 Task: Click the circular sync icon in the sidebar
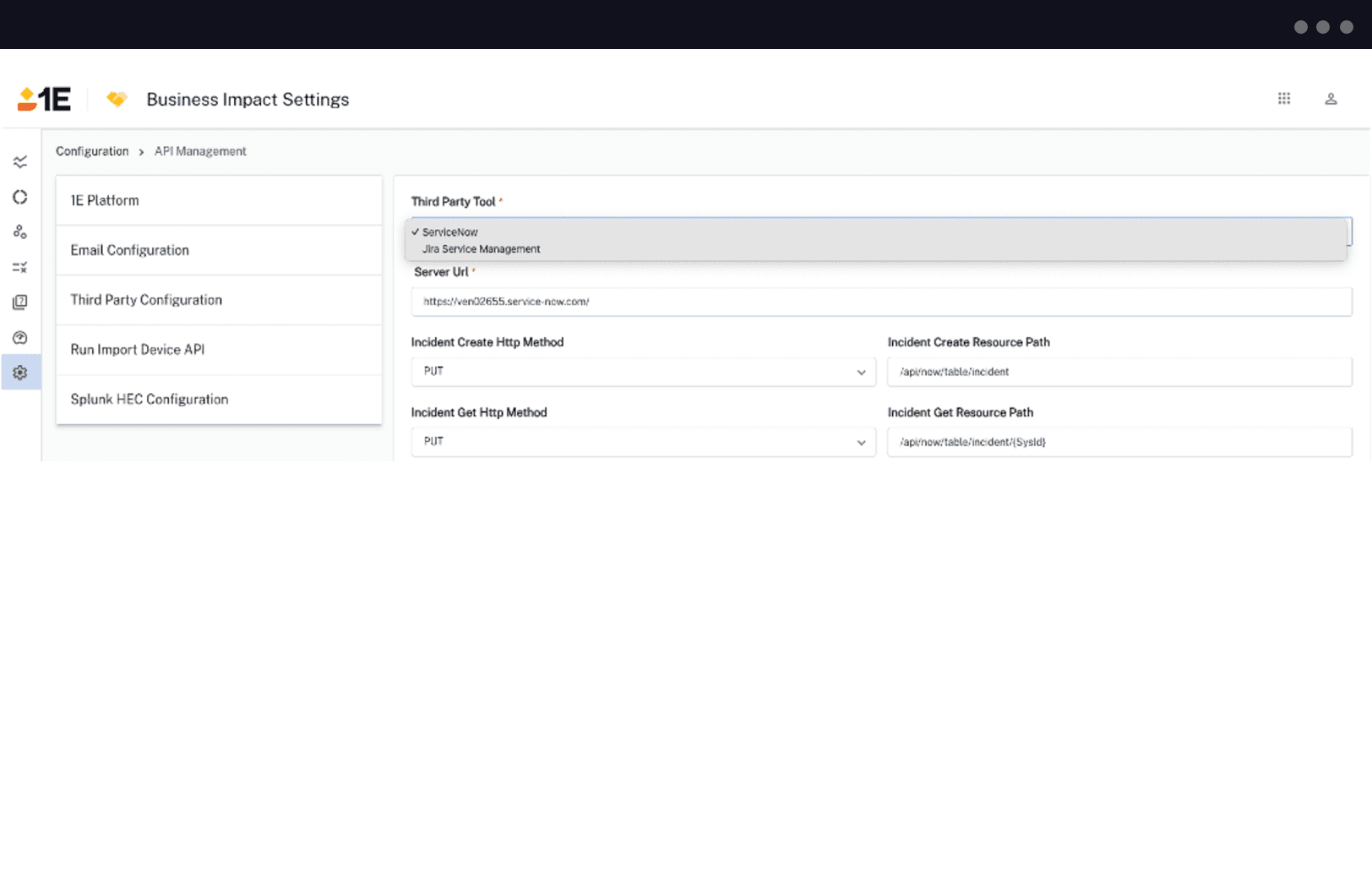click(x=20, y=197)
